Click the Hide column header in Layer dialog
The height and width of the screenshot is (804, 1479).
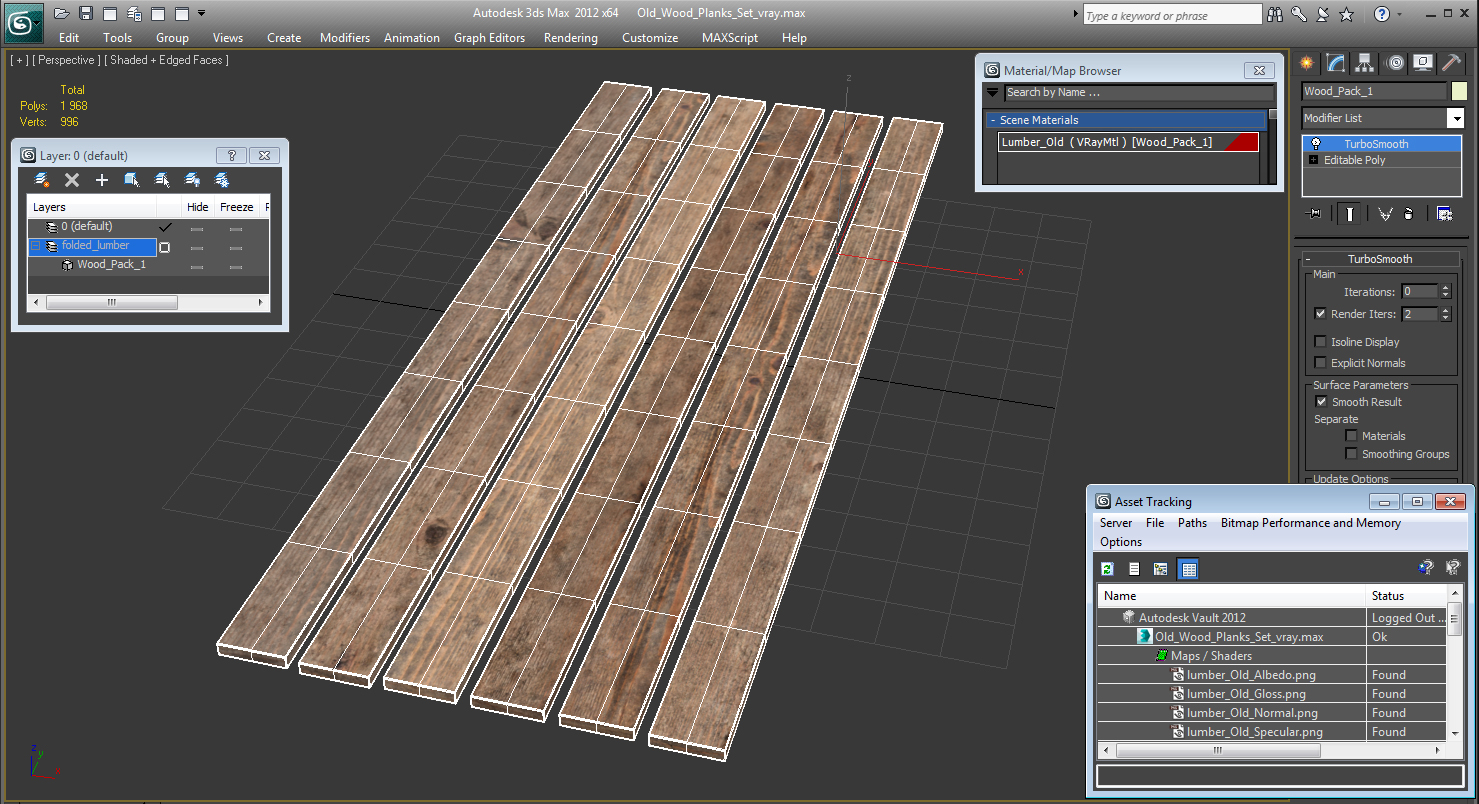click(198, 207)
